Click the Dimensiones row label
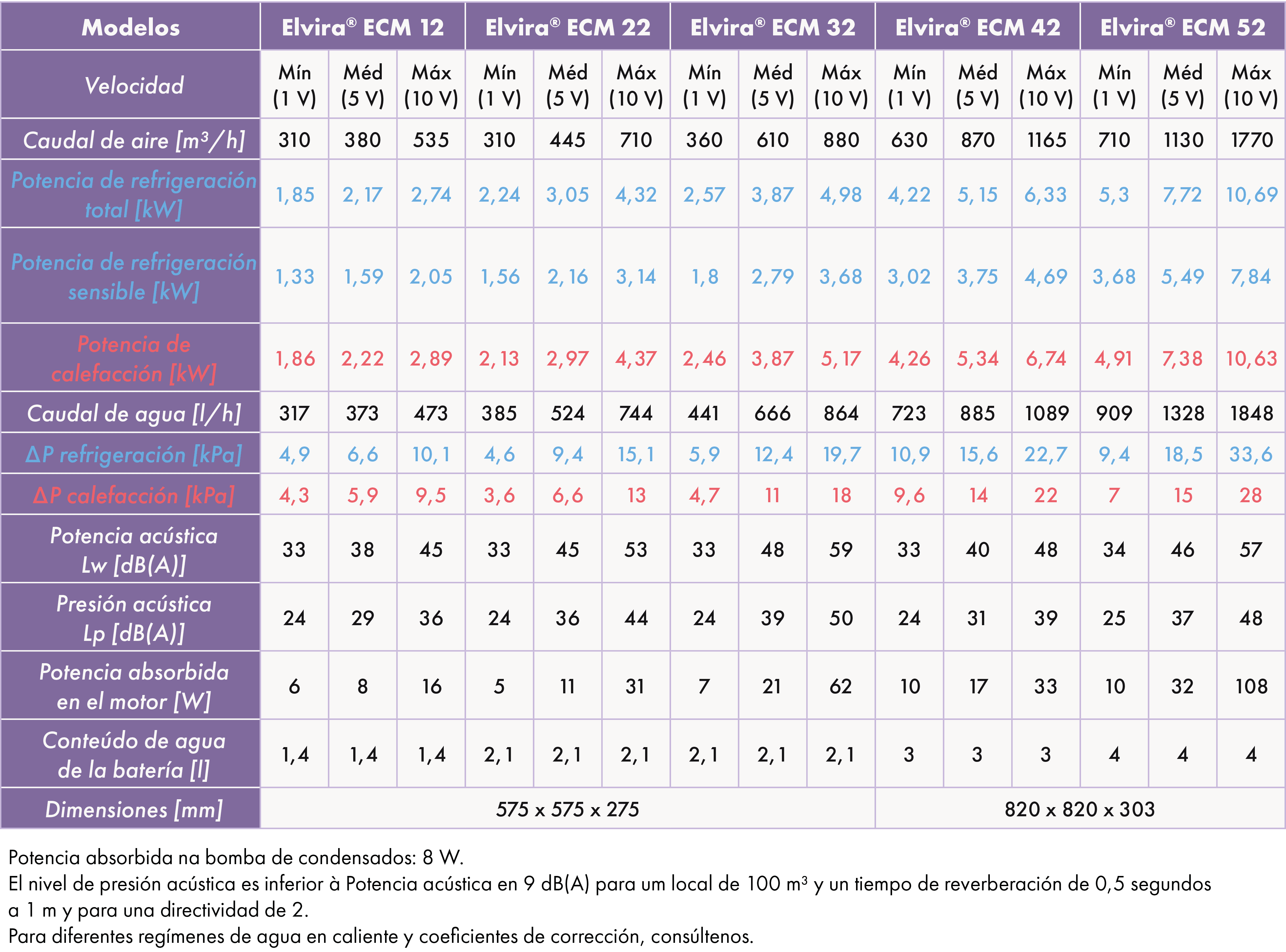Viewport: 1286px width, 952px height. coord(134,809)
